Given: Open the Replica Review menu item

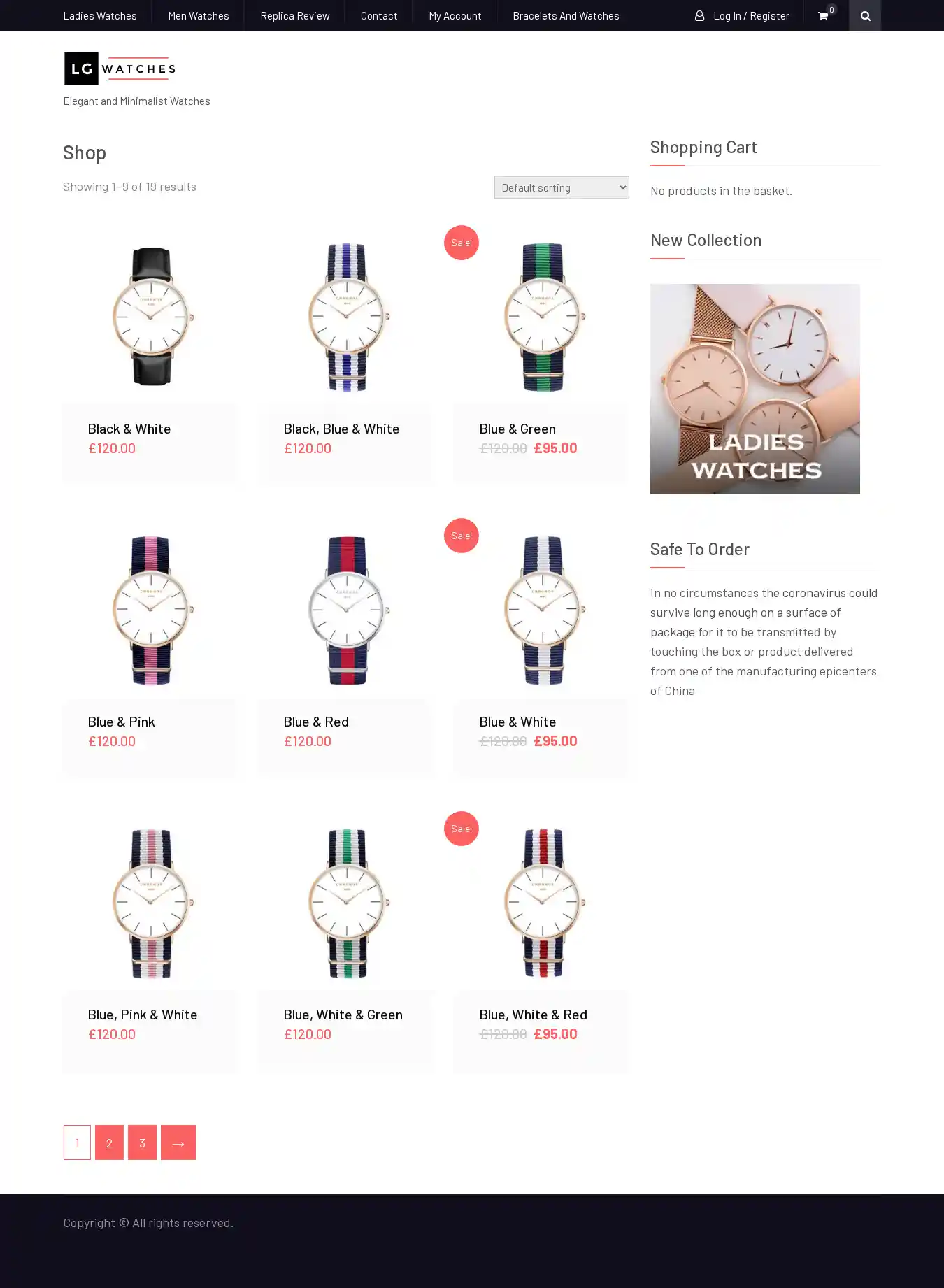Looking at the screenshot, I should click(x=295, y=15).
